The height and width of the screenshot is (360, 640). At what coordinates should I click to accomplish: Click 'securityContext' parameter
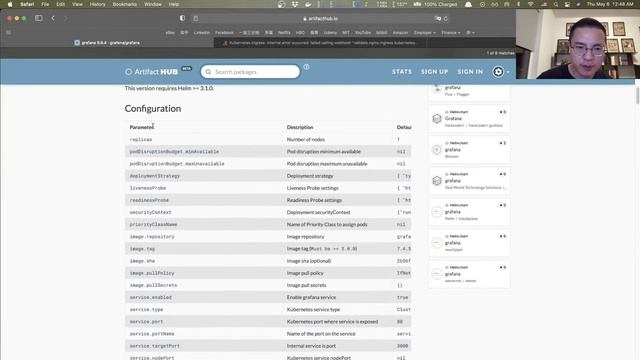coord(151,212)
